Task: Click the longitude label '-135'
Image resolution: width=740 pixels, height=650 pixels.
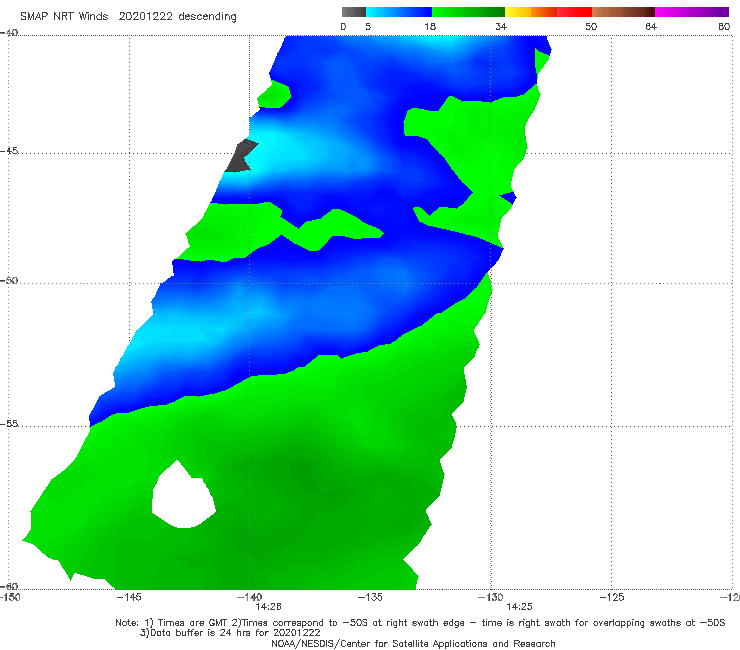Action: pos(370,597)
